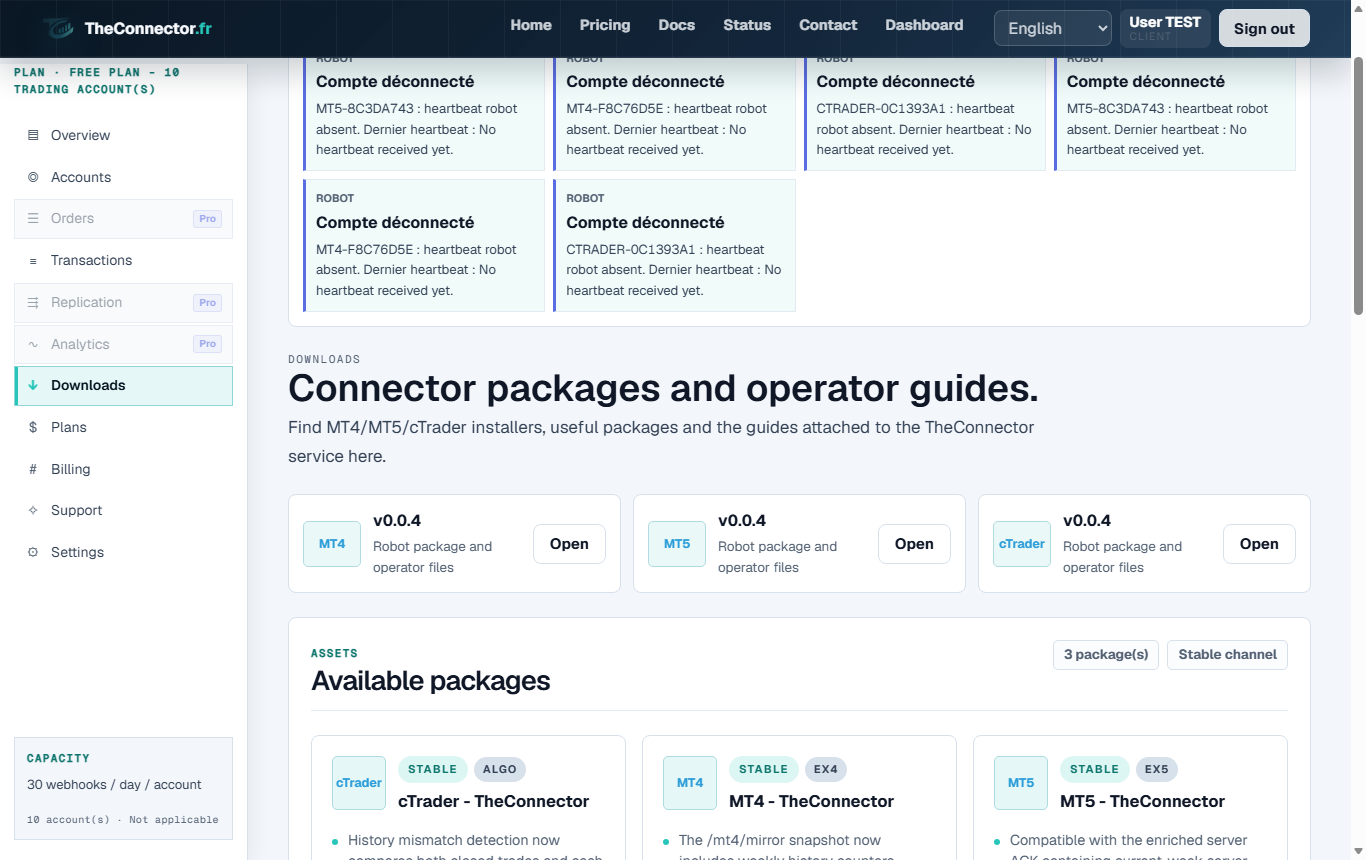
Task: Click the STABLE tag on MT4 package
Action: (x=763, y=769)
